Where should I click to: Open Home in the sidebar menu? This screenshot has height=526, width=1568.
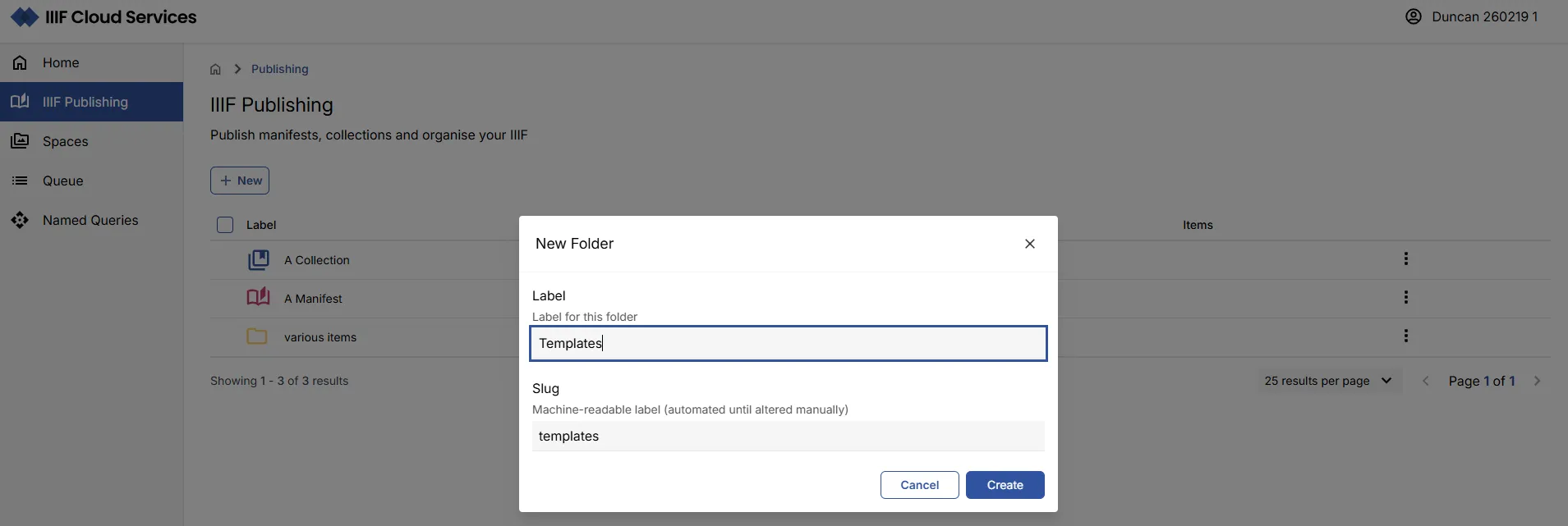click(91, 62)
